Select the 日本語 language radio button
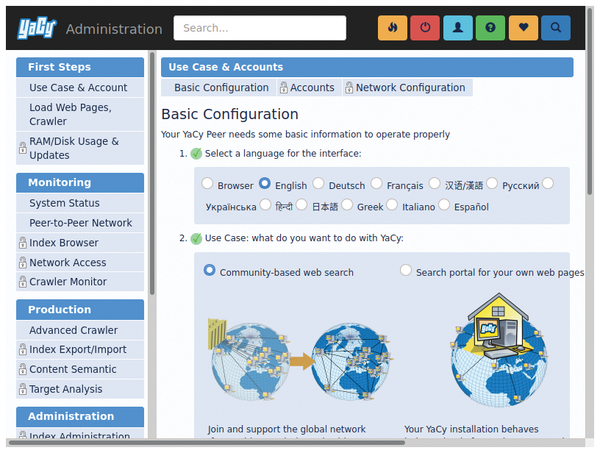Screen dimensions: 600x453 click(x=301, y=205)
